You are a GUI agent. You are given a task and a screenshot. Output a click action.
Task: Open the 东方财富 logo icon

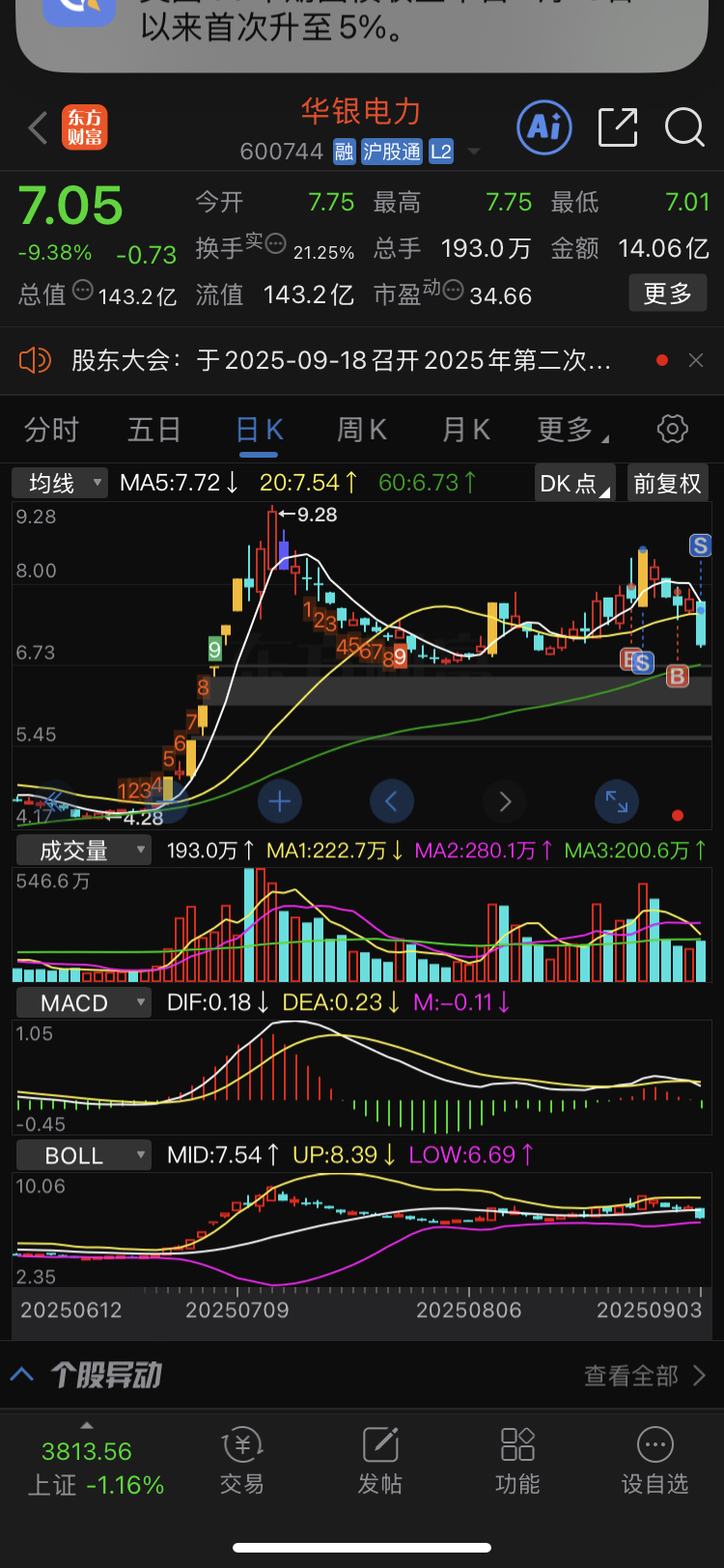coord(85,127)
